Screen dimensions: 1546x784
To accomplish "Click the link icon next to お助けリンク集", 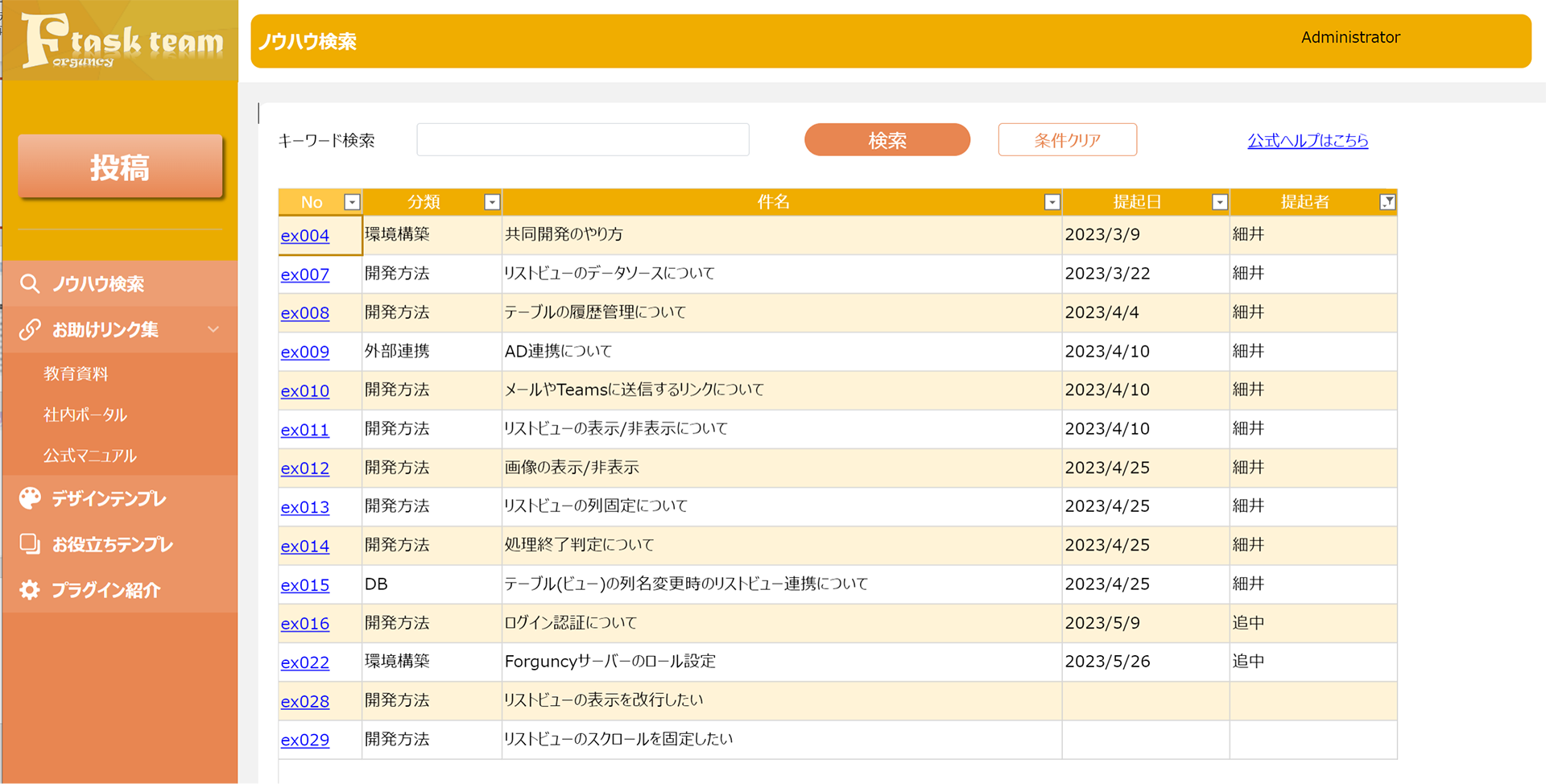I will tap(30, 329).
